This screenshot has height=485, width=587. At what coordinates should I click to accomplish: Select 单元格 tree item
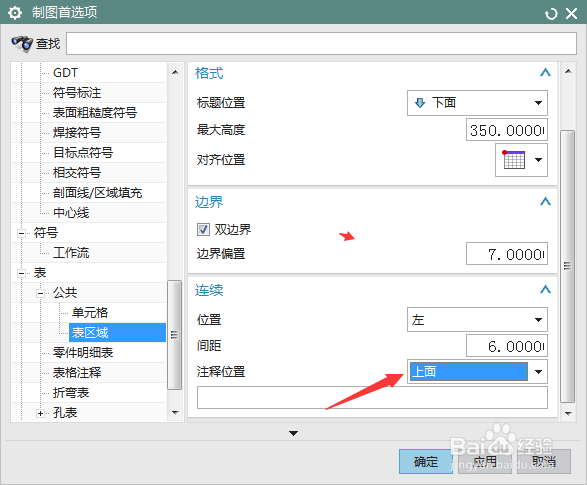[x=90, y=312]
